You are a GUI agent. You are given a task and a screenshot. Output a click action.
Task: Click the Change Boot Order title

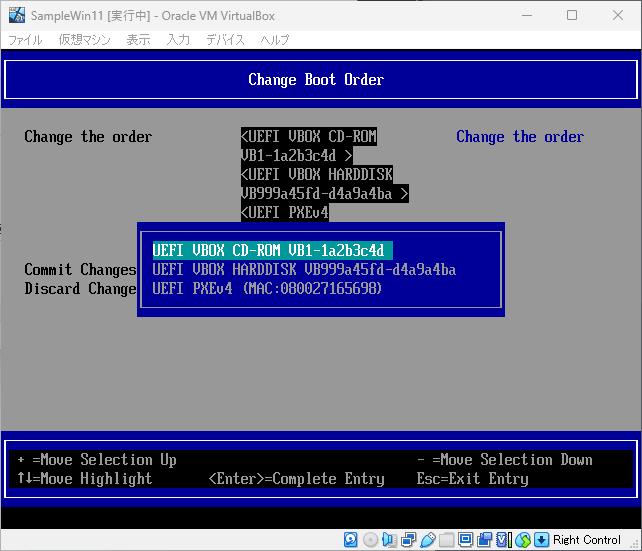(316, 79)
